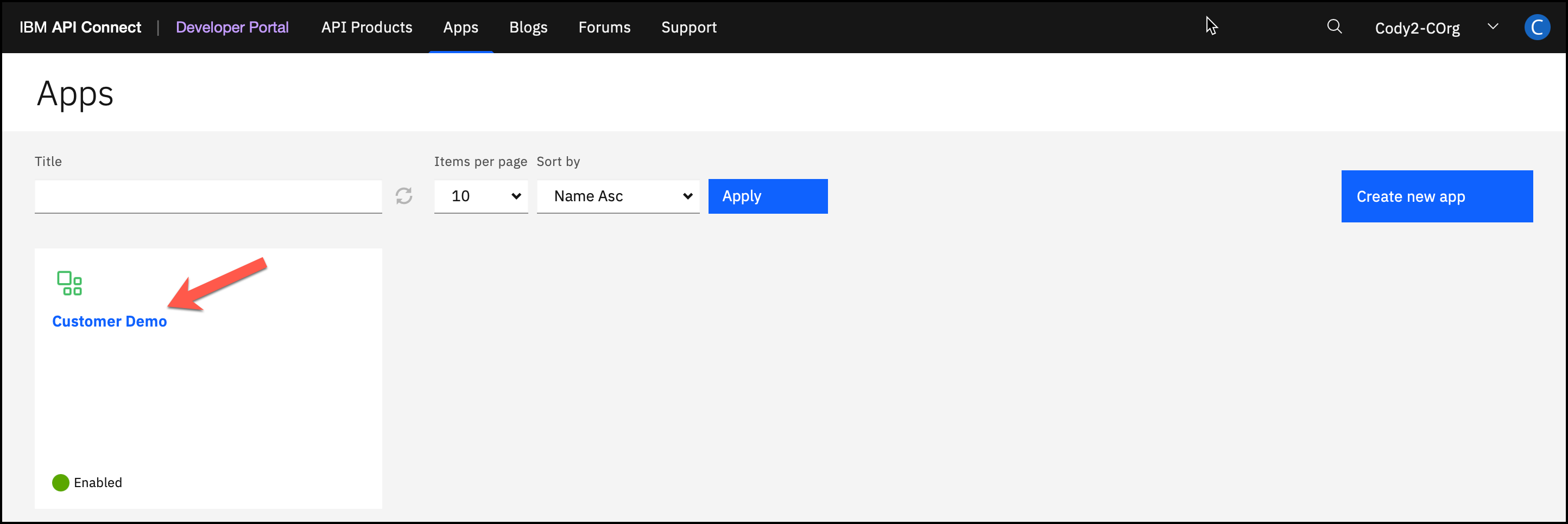Open the Items per page dropdown
1568x524 pixels.
coord(480,196)
